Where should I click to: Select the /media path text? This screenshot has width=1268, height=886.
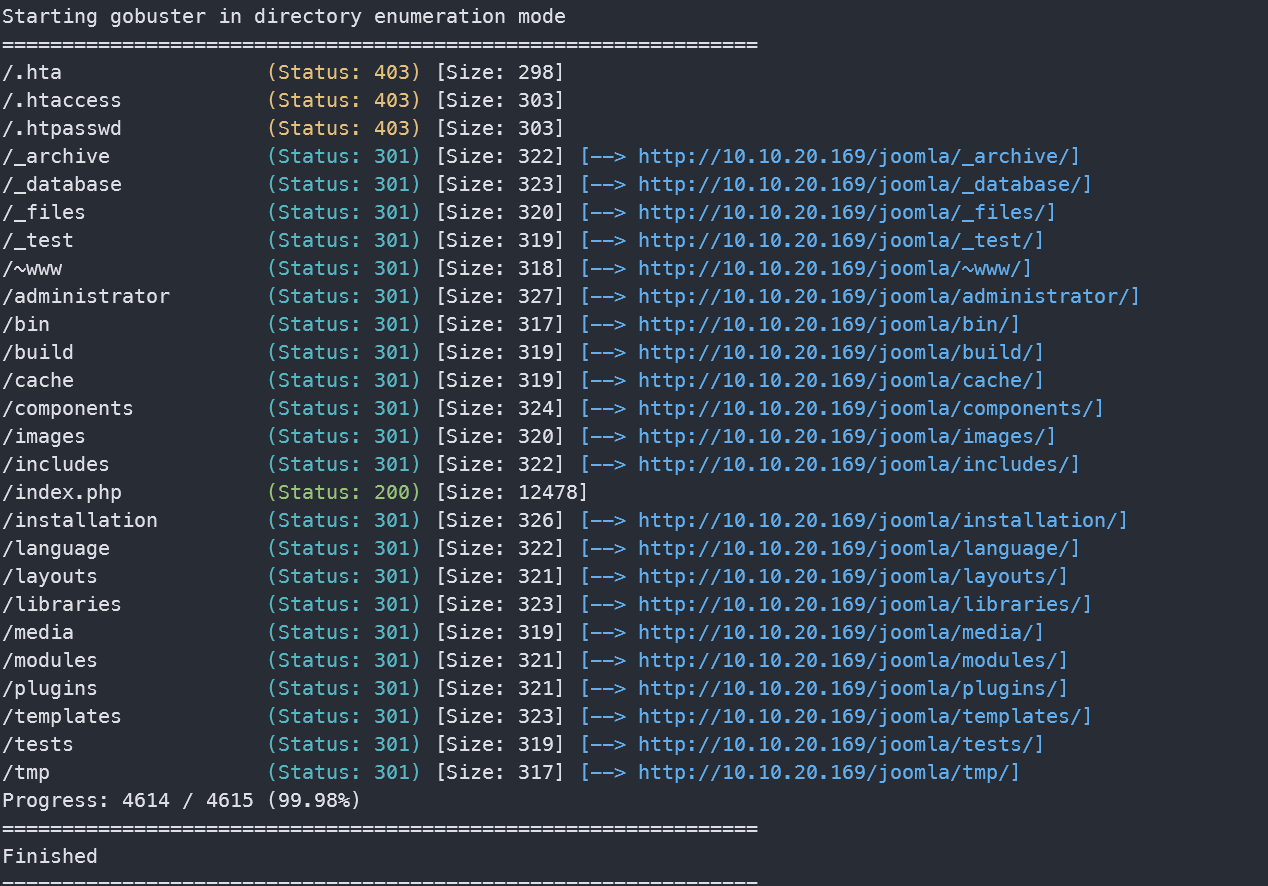point(38,632)
